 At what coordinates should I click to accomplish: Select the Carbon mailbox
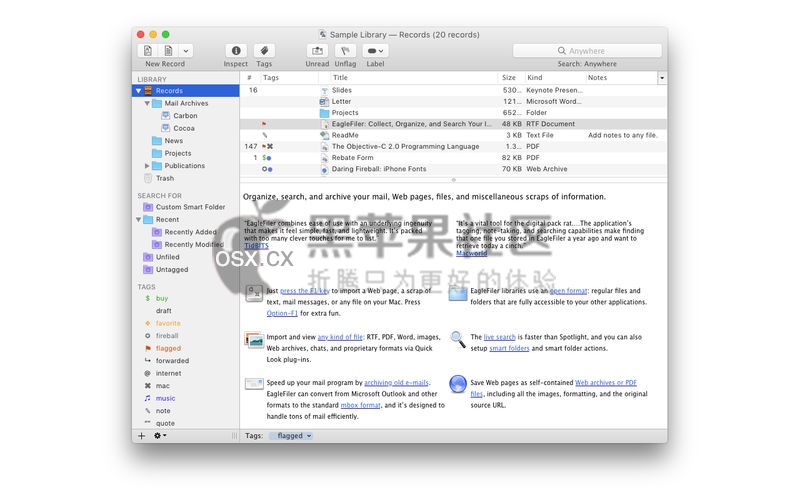(185, 116)
